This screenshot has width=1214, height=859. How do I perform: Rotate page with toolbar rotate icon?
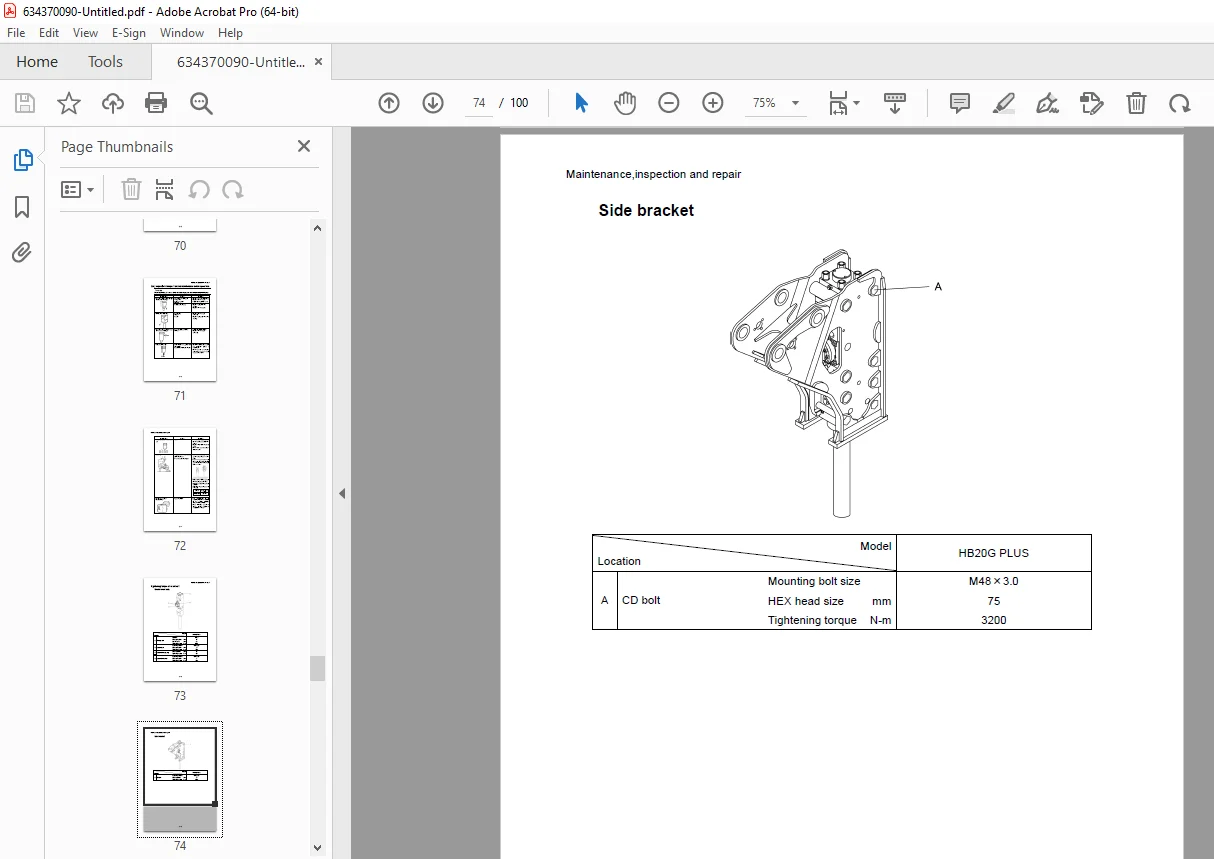[1180, 103]
